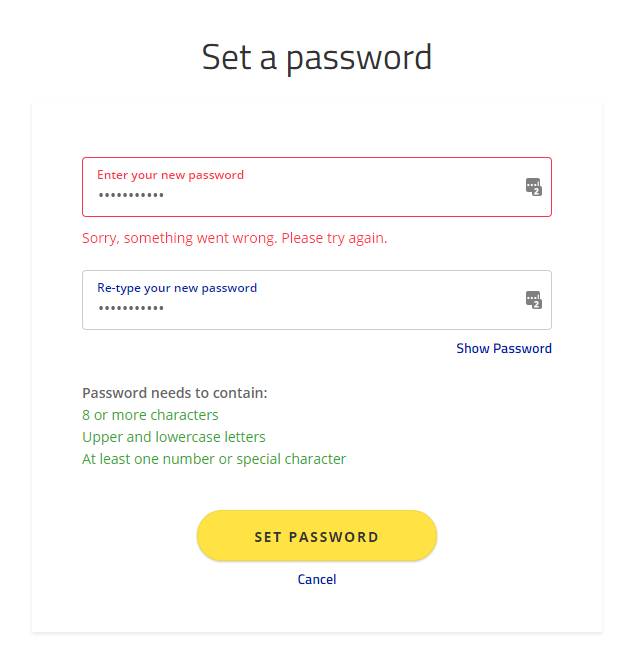629x651 pixels.
Task: Click the 'Sorry, something went wrong' error message
Action: click(180, 239)
